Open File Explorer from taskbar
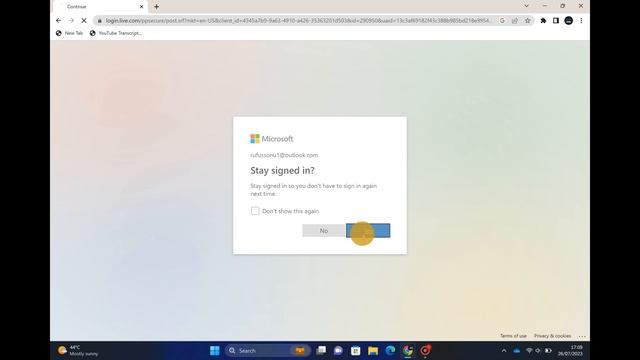This screenshot has height=360, width=640. [x=373, y=351]
